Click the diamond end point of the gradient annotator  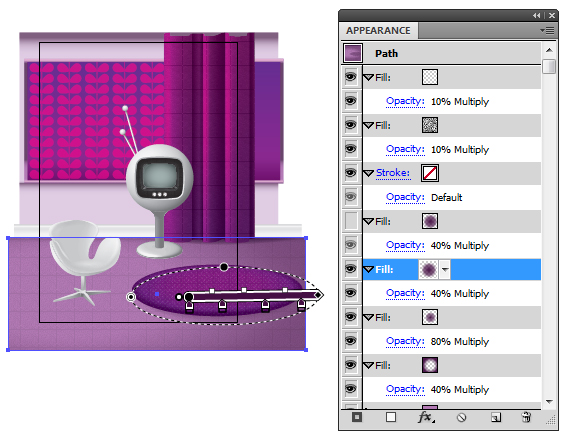pyautogui.click(x=318, y=295)
